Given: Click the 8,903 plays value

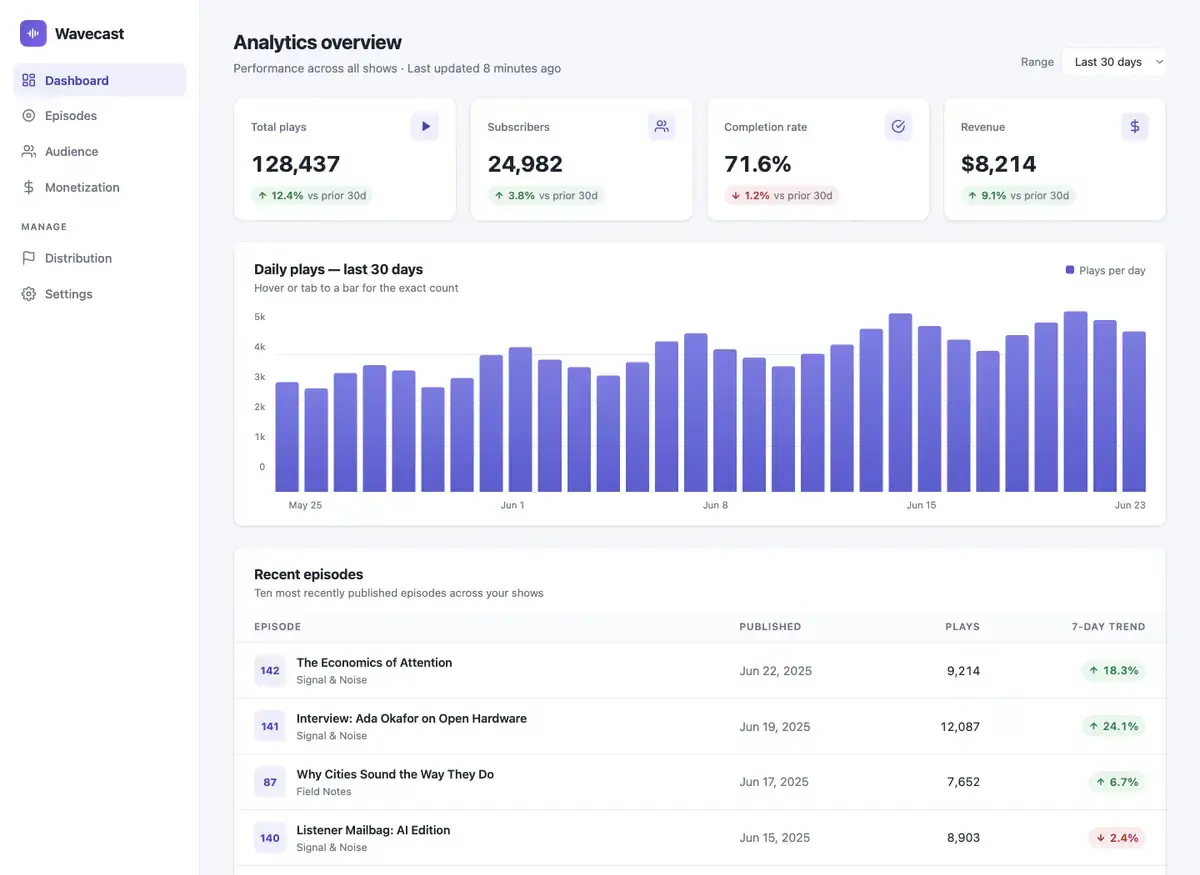Looking at the screenshot, I should [x=963, y=838].
